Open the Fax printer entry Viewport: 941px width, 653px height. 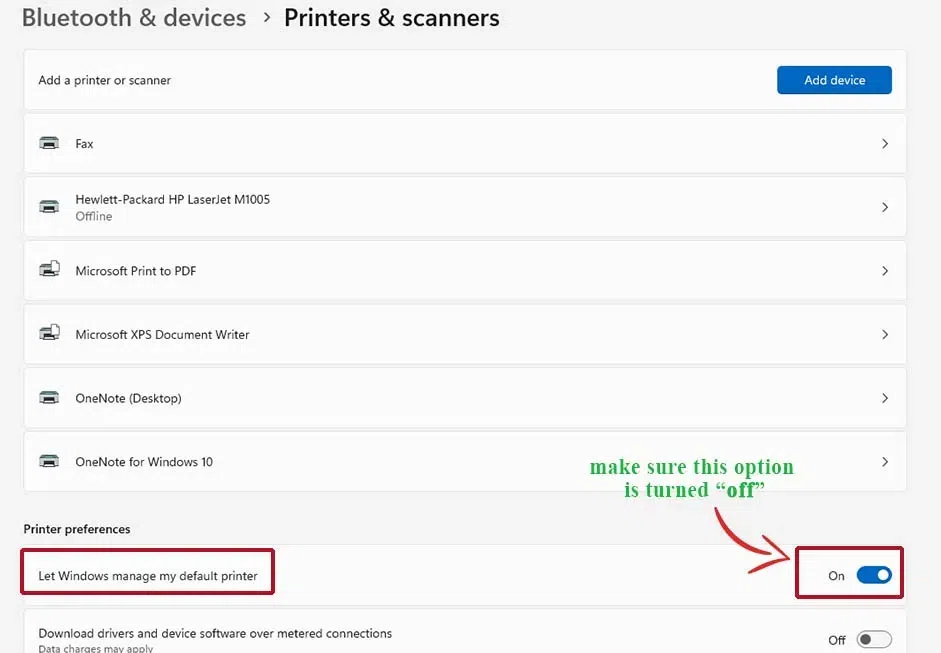click(x=465, y=143)
